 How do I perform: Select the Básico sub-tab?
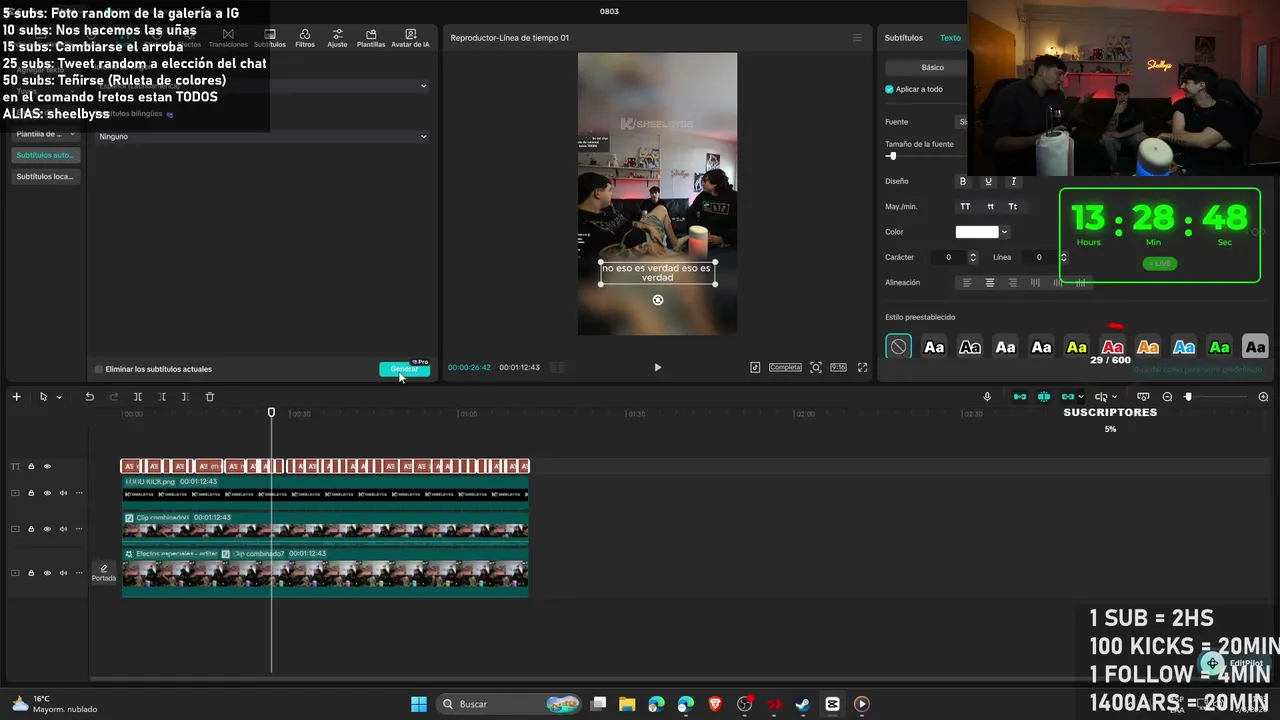[x=932, y=67]
